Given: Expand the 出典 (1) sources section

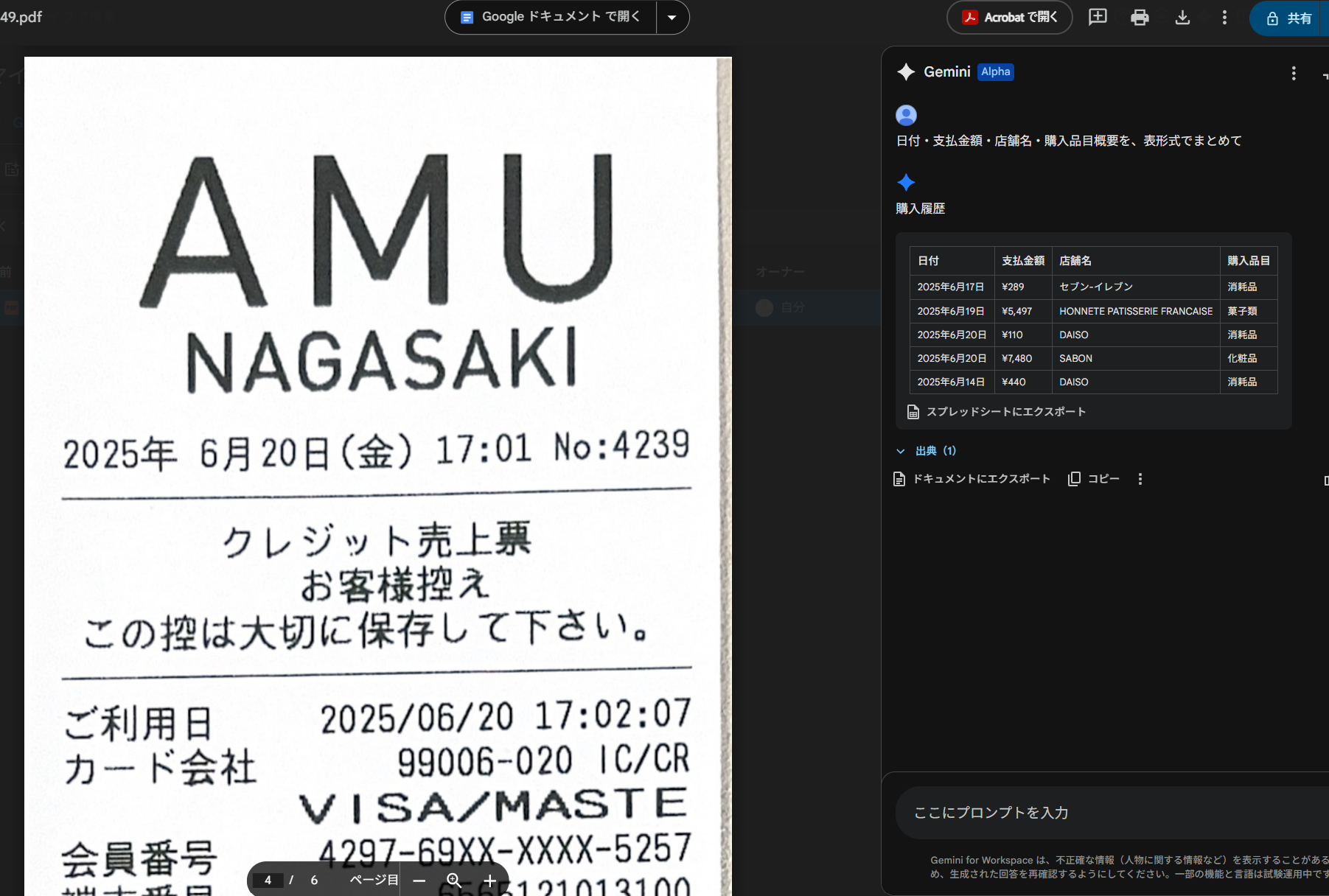Looking at the screenshot, I should tap(927, 451).
